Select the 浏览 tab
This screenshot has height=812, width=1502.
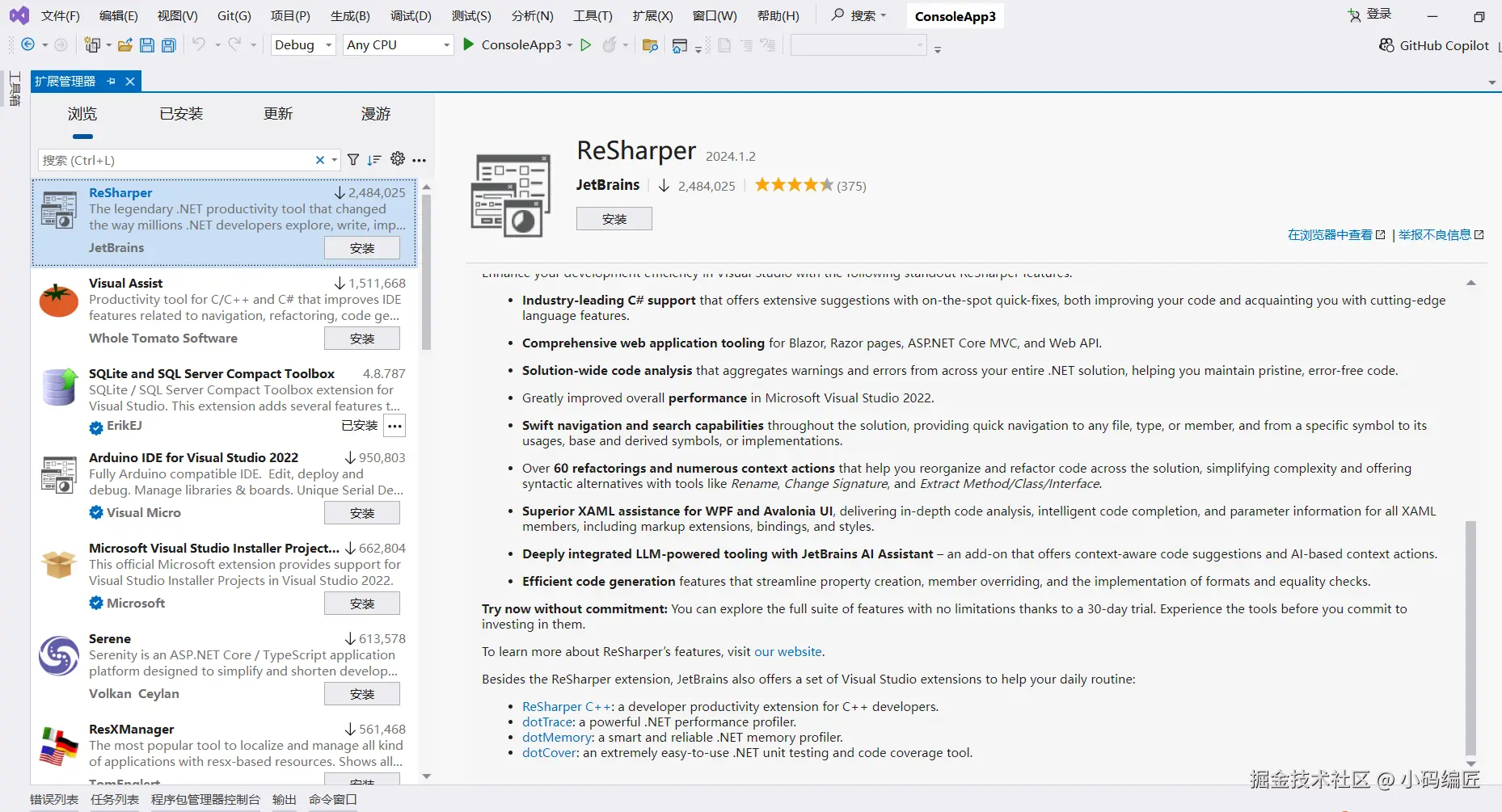pyautogui.click(x=82, y=114)
